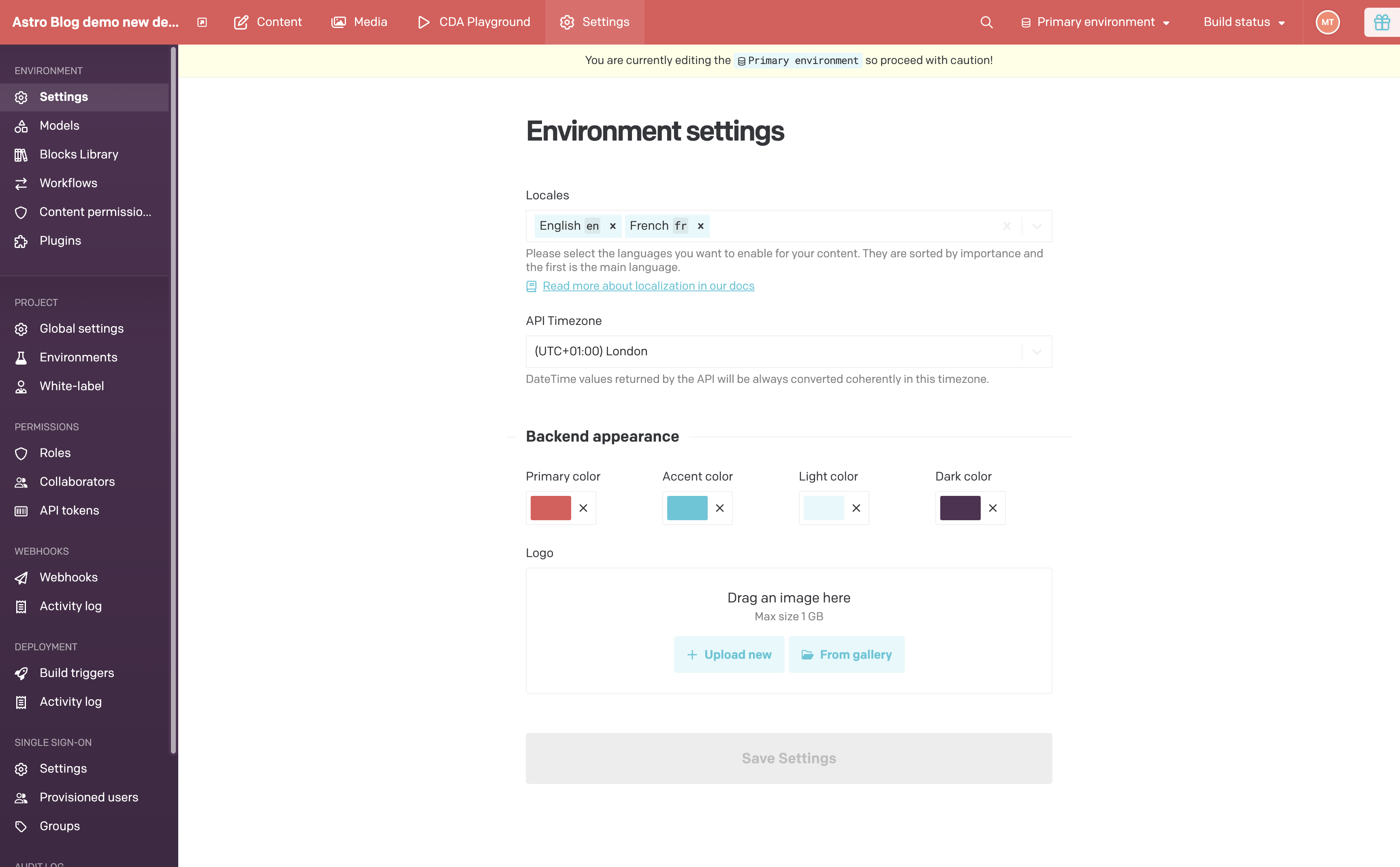The image size is (1400, 867).
Task: Click the docs page icon beside localization link
Action: 531,286
